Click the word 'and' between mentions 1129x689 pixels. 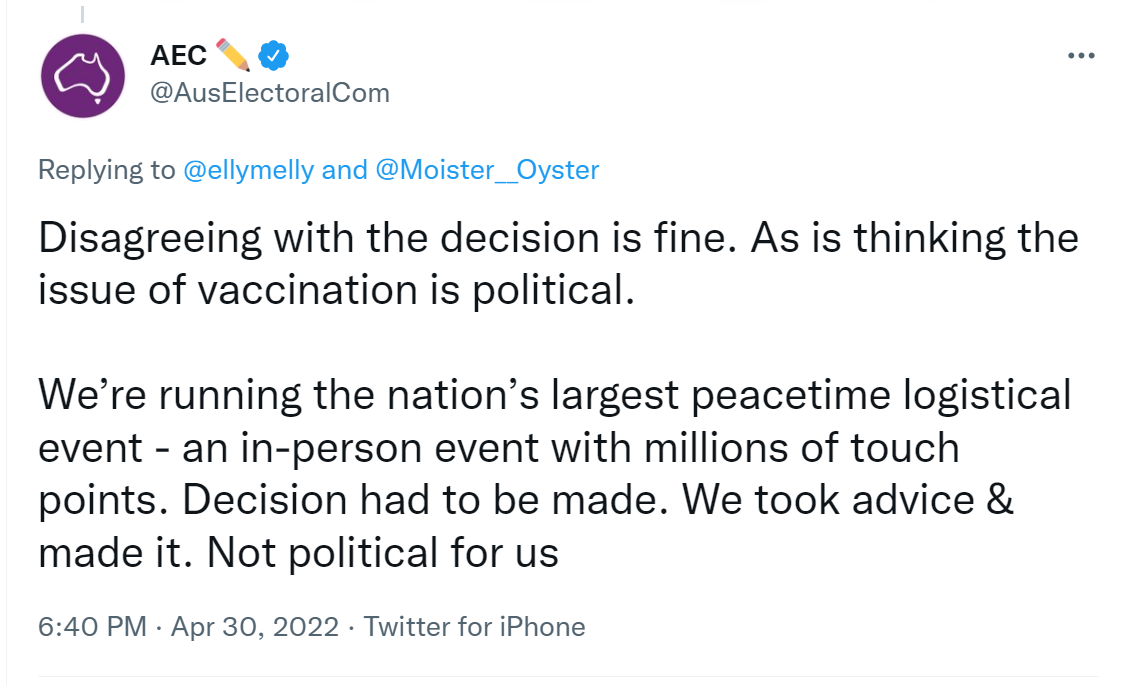click(x=344, y=170)
